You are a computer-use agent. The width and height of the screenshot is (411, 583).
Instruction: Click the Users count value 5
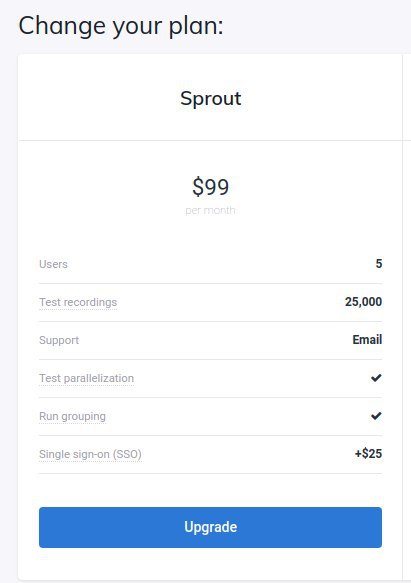tap(379, 264)
